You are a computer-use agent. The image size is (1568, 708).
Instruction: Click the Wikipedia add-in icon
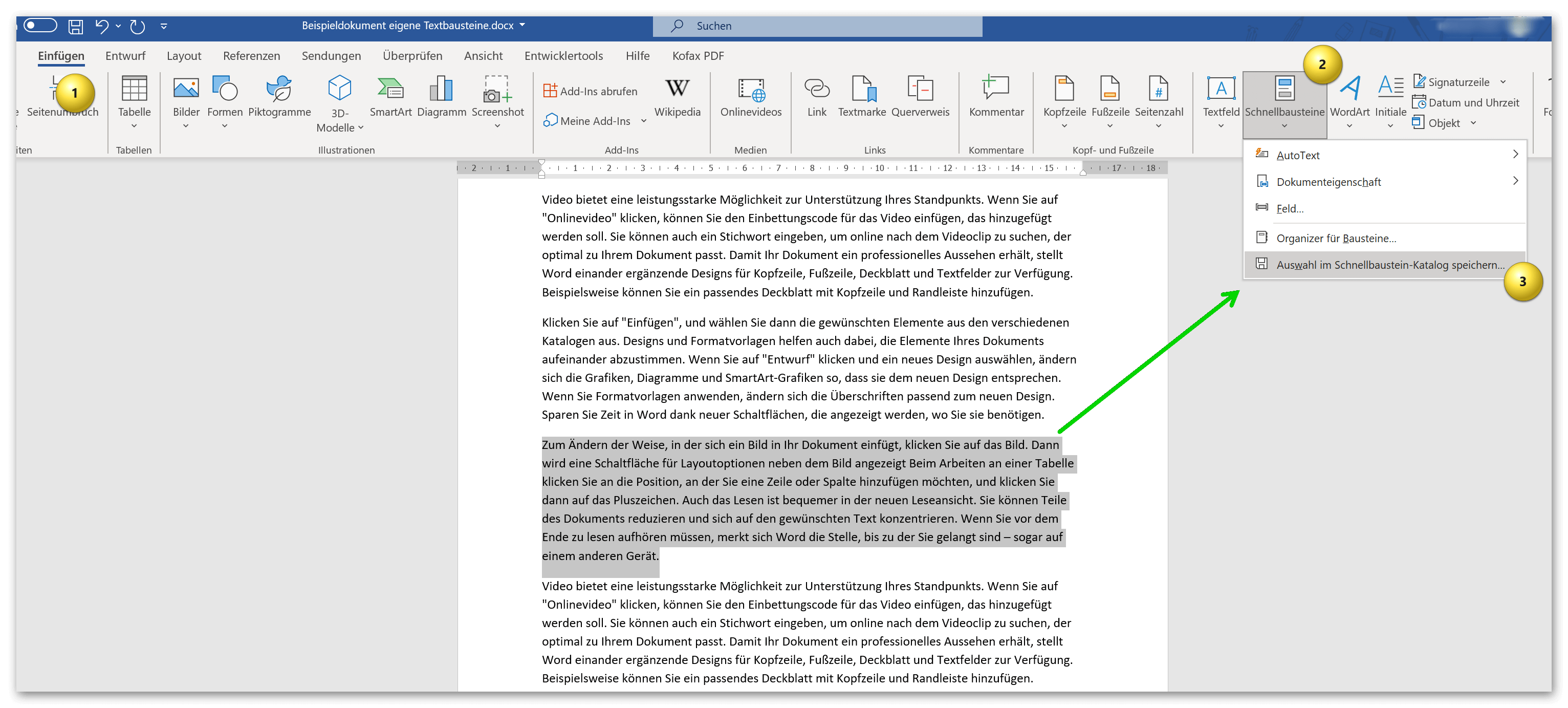678,88
